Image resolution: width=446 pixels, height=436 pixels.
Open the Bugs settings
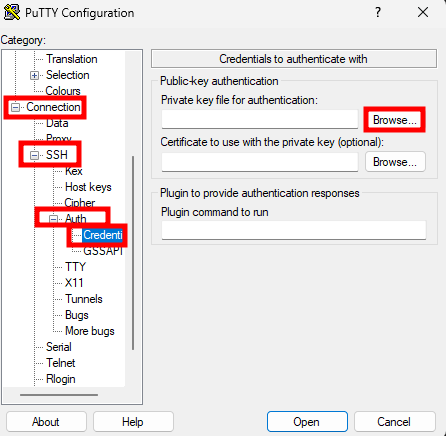pyautogui.click(x=77, y=315)
